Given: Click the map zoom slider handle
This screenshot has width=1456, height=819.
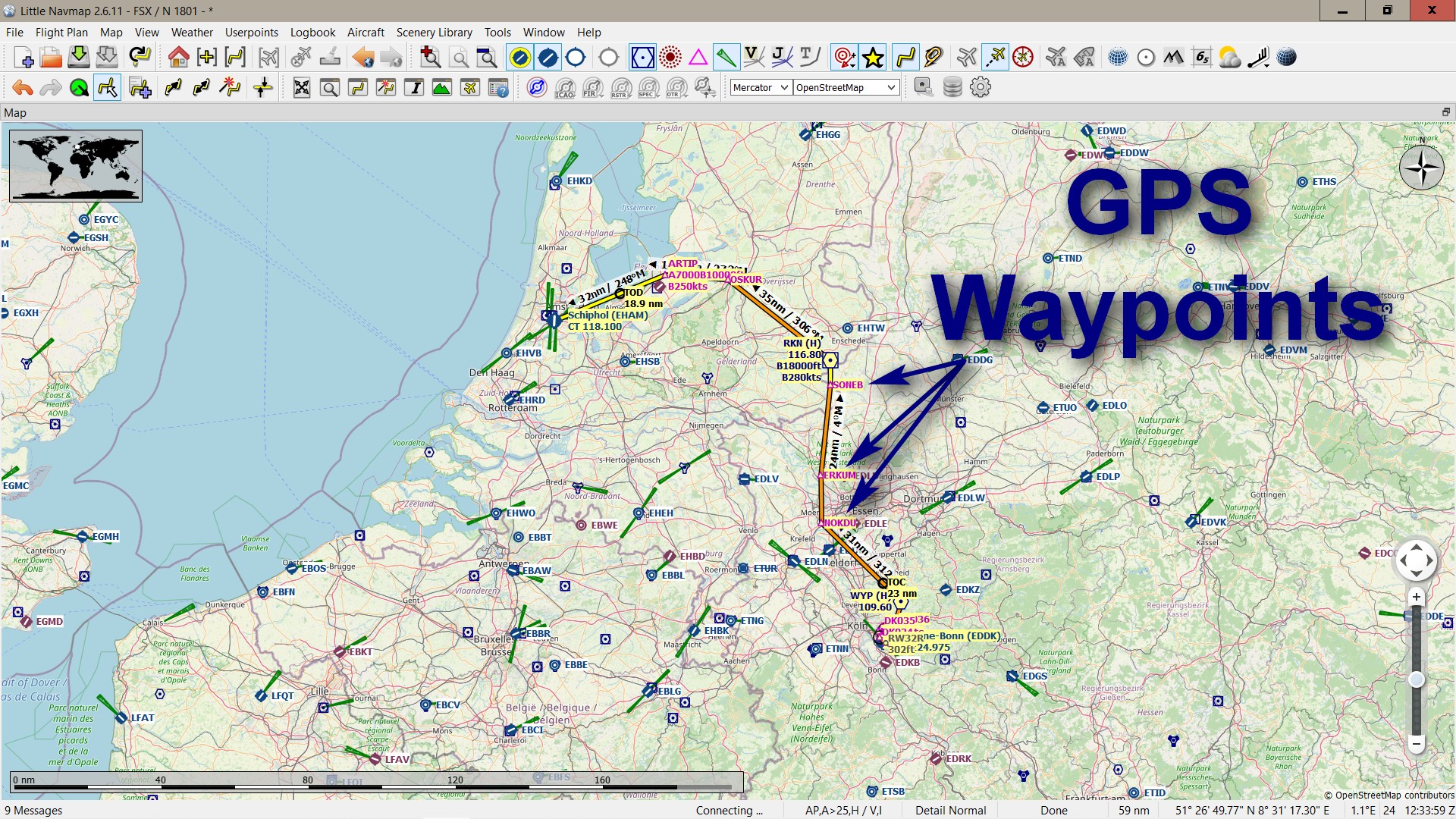Looking at the screenshot, I should (x=1416, y=679).
